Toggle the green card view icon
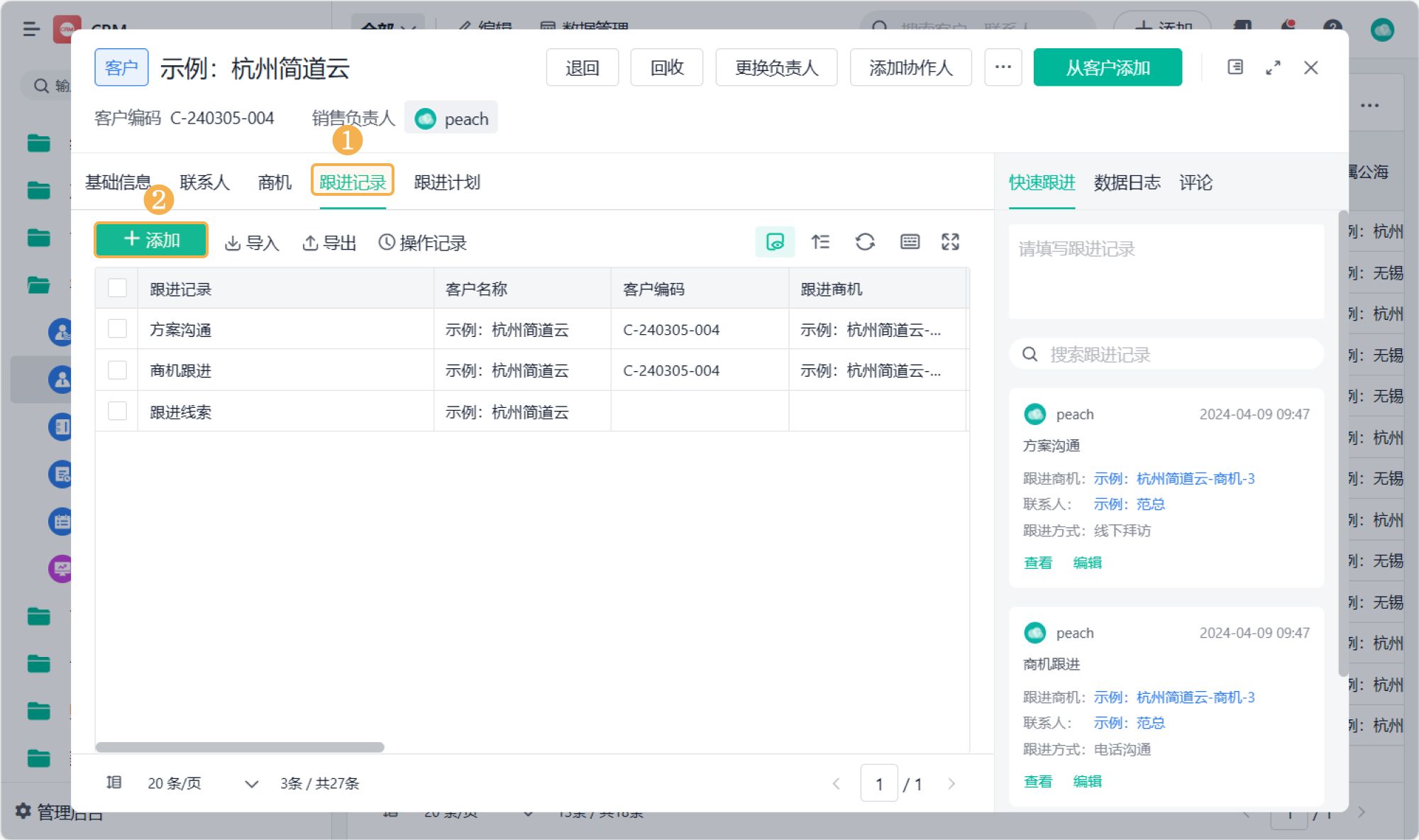The image size is (1419, 840). [x=775, y=242]
